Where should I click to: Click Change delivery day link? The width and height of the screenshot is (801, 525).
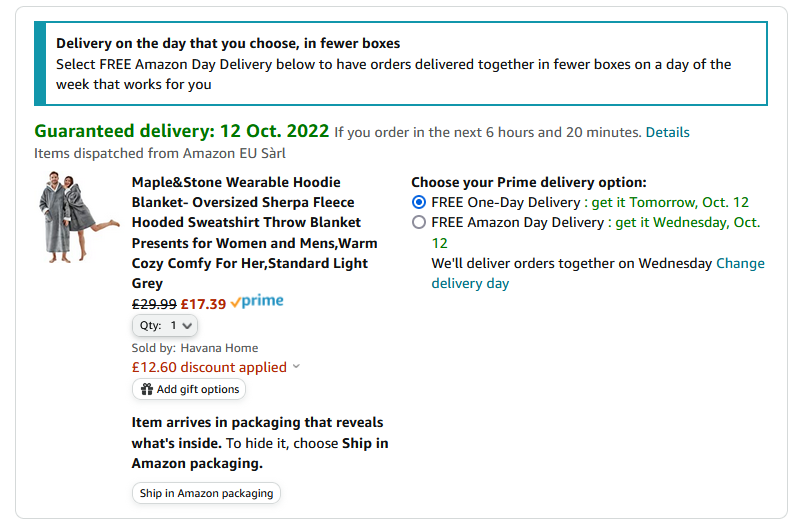coord(740,264)
